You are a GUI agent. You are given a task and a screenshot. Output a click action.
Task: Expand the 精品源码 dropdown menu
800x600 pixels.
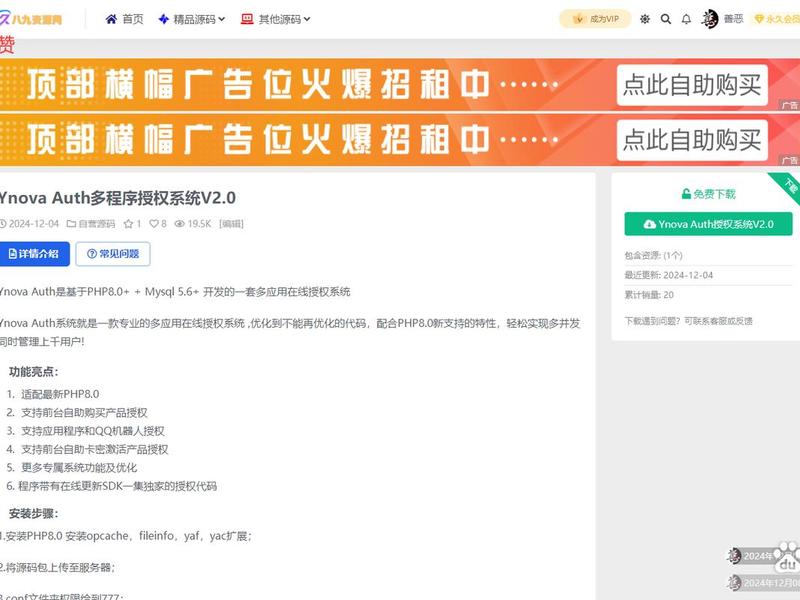(x=192, y=19)
